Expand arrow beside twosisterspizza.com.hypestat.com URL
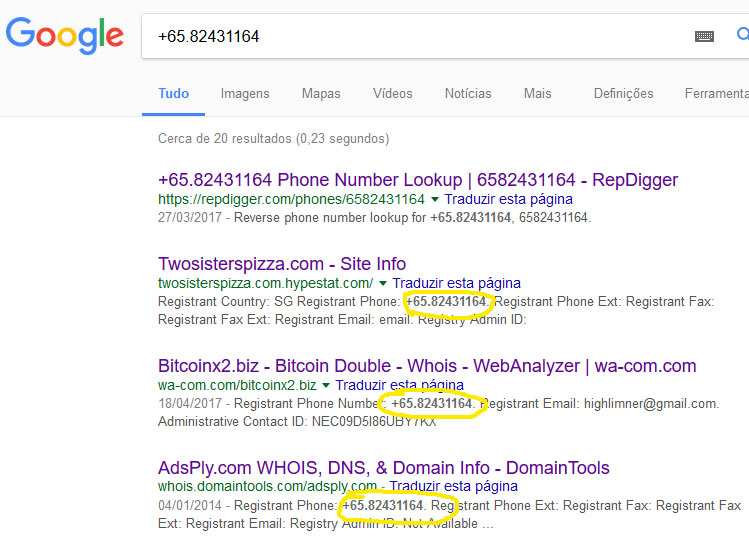Viewport: 749px width, 549px height. point(383,283)
